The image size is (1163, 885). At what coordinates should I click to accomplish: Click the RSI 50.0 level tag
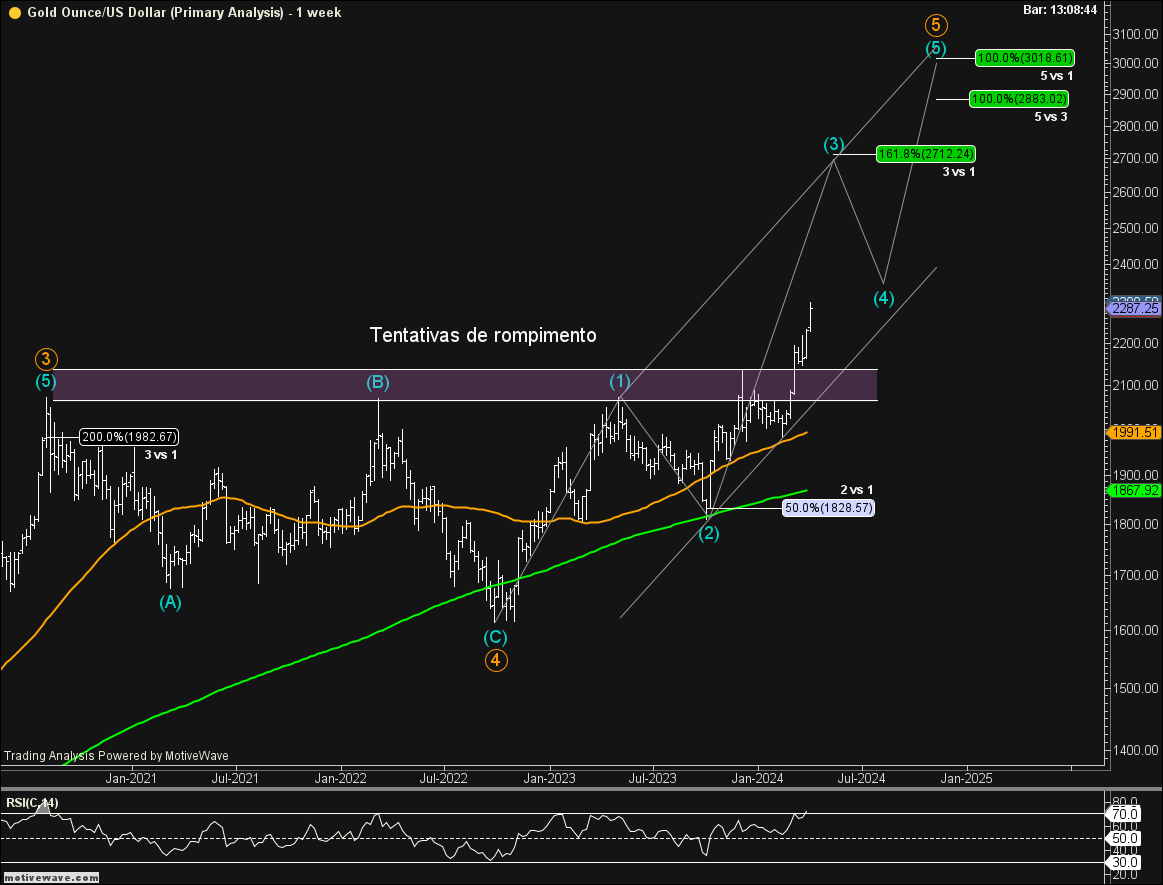point(1124,838)
